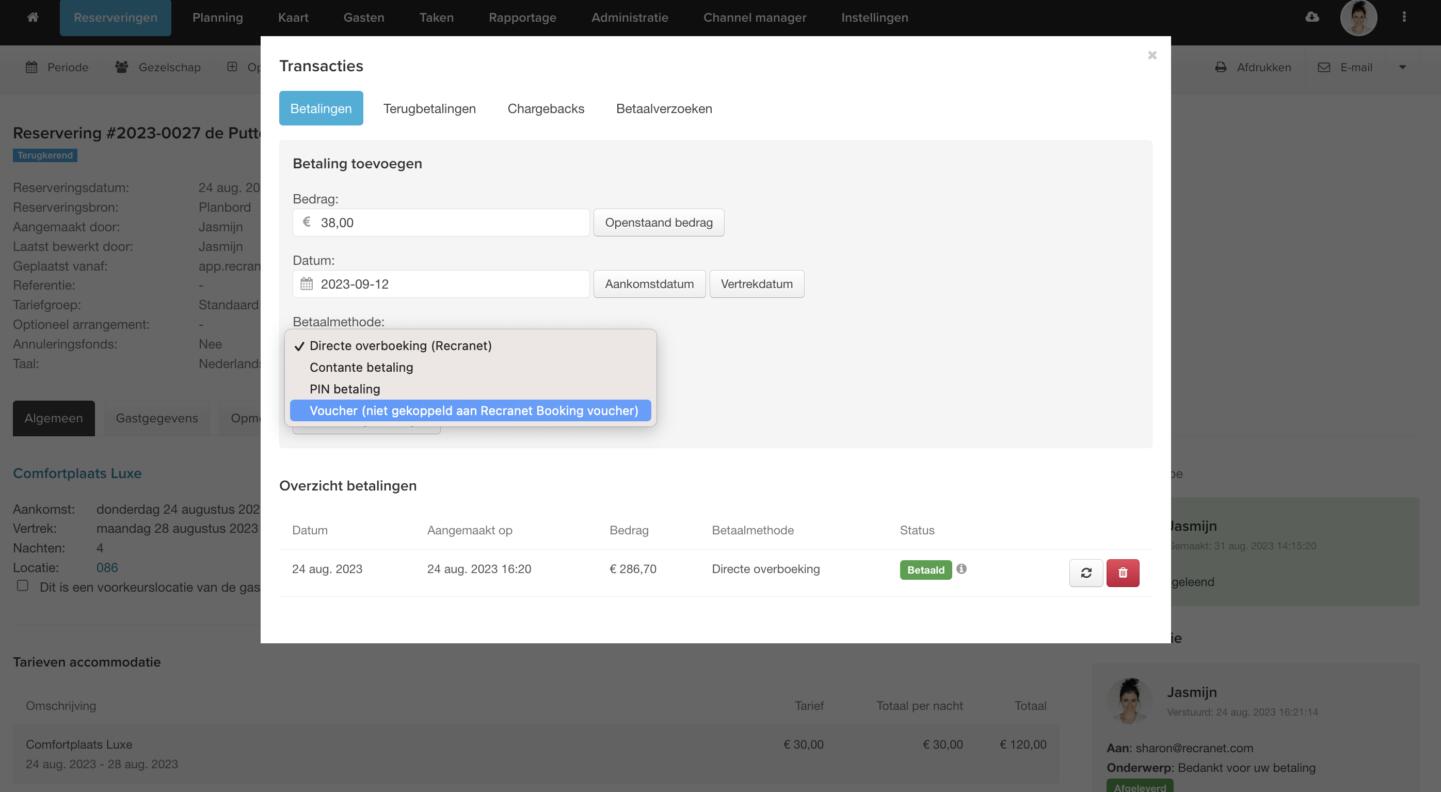Click the info icon next to Betaald
This screenshot has height=792, width=1441.
point(962,569)
